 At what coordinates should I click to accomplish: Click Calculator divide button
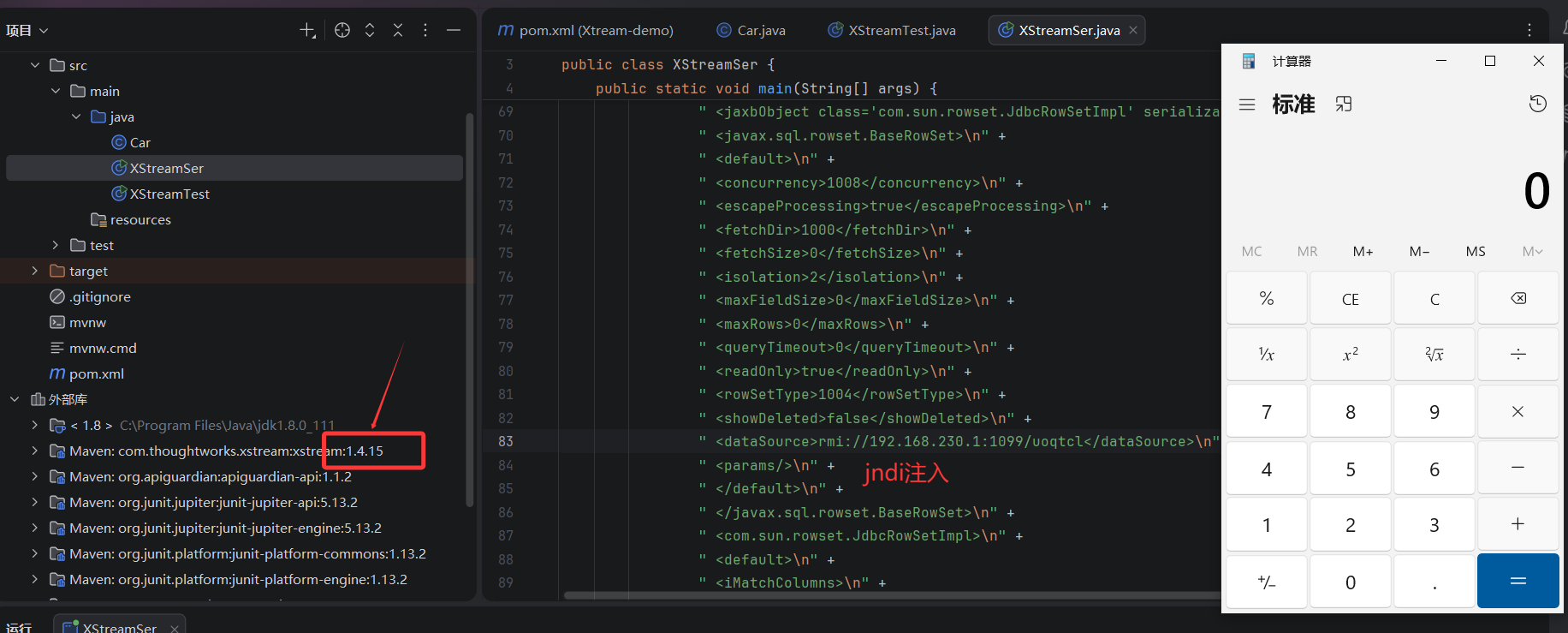(x=1518, y=355)
